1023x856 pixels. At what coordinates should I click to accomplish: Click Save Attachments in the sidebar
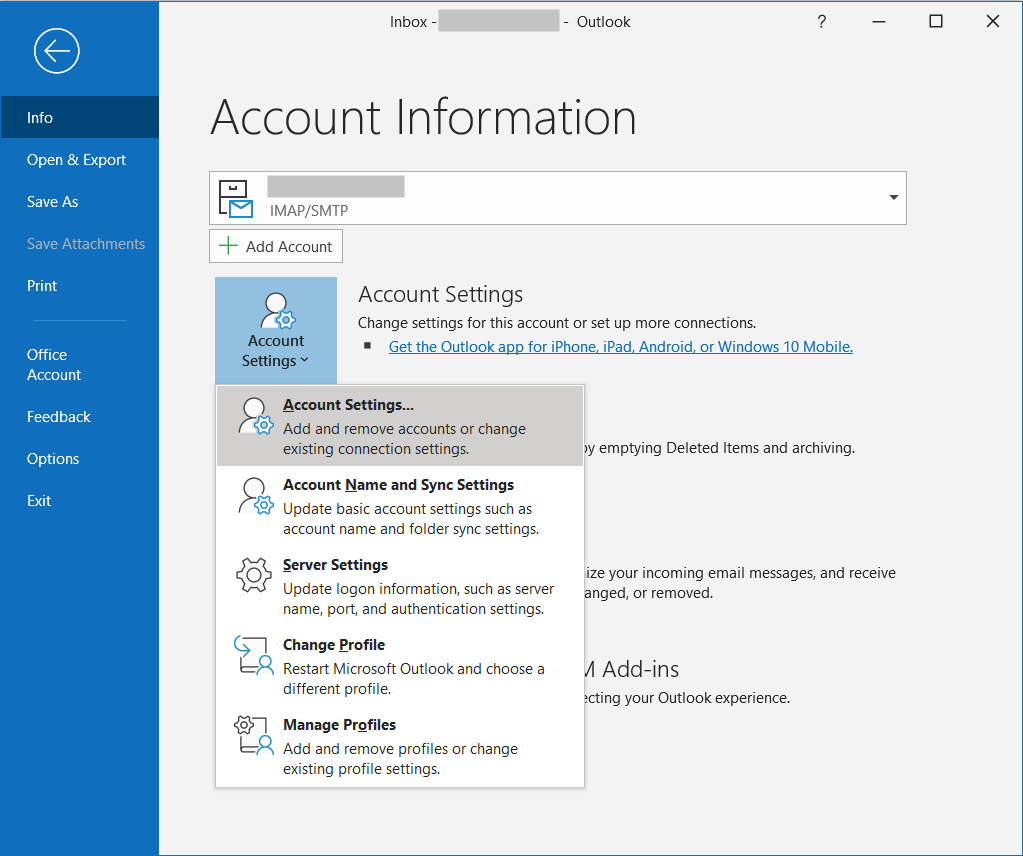[80, 244]
